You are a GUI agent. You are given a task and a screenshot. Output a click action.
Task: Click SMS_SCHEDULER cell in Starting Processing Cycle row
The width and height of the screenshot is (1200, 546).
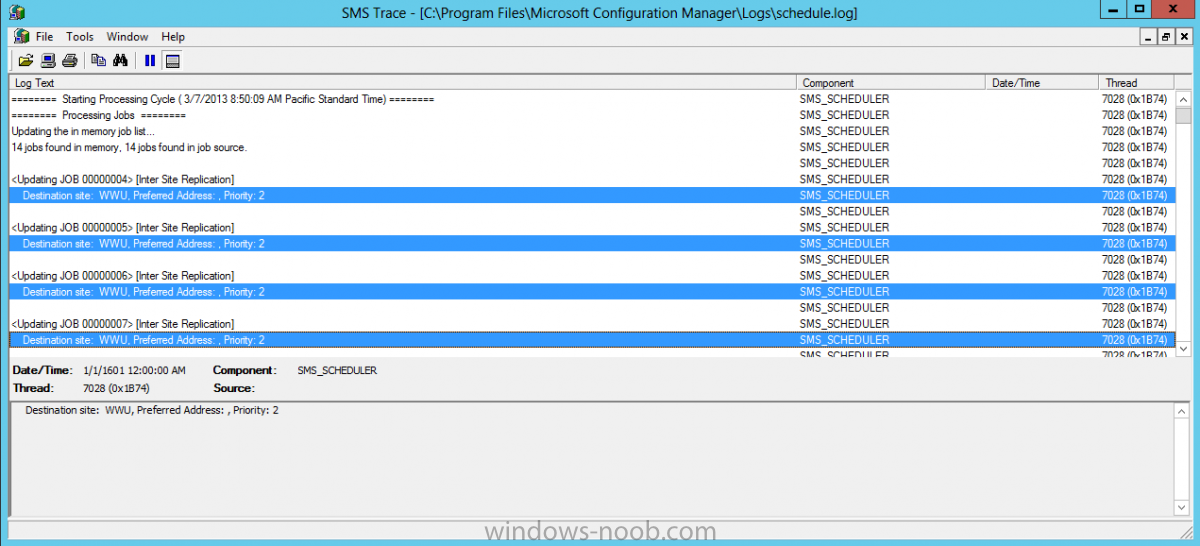[x=844, y=99]
